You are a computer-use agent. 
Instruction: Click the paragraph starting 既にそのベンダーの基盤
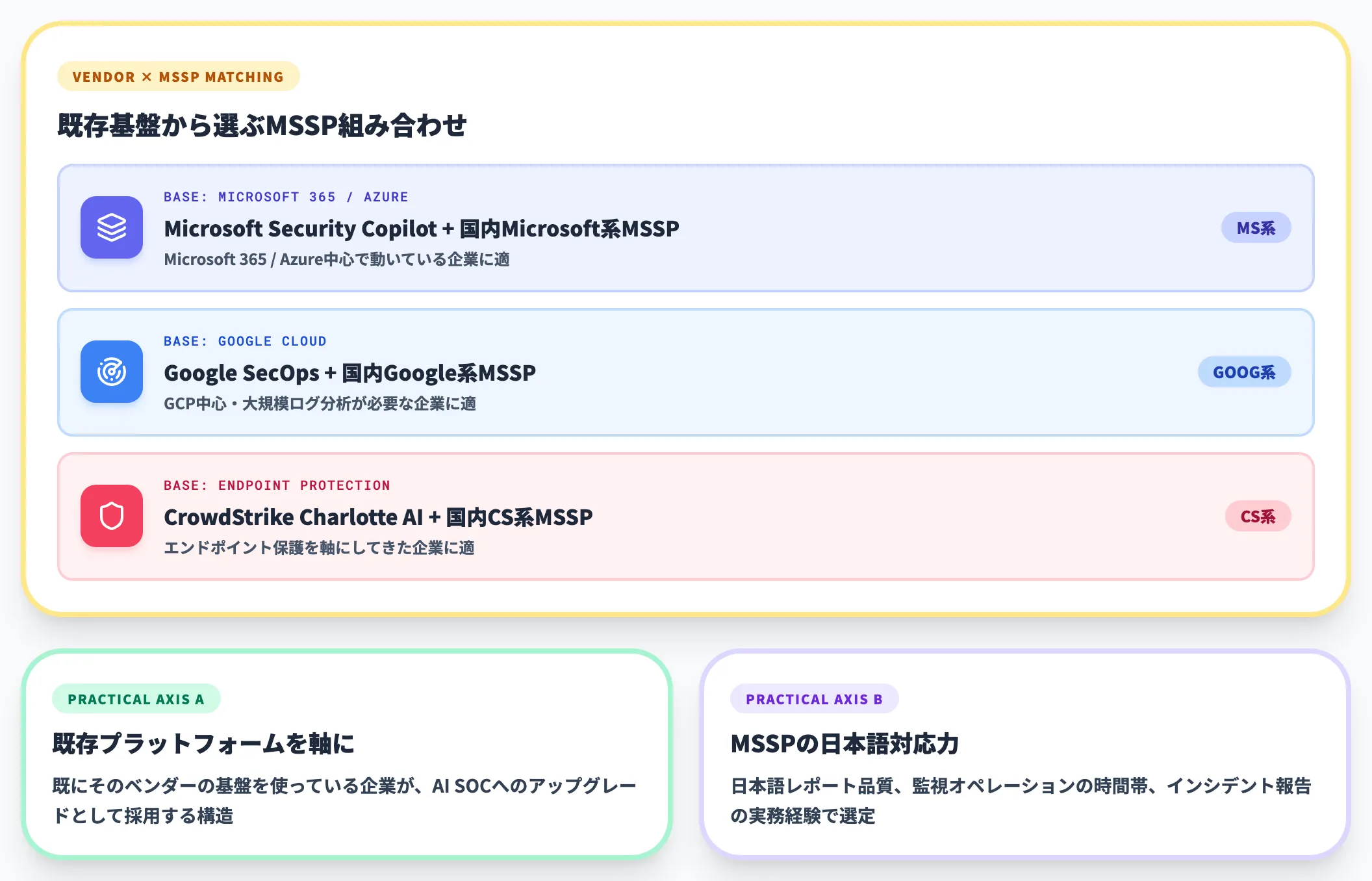click(x=345, y=800)
